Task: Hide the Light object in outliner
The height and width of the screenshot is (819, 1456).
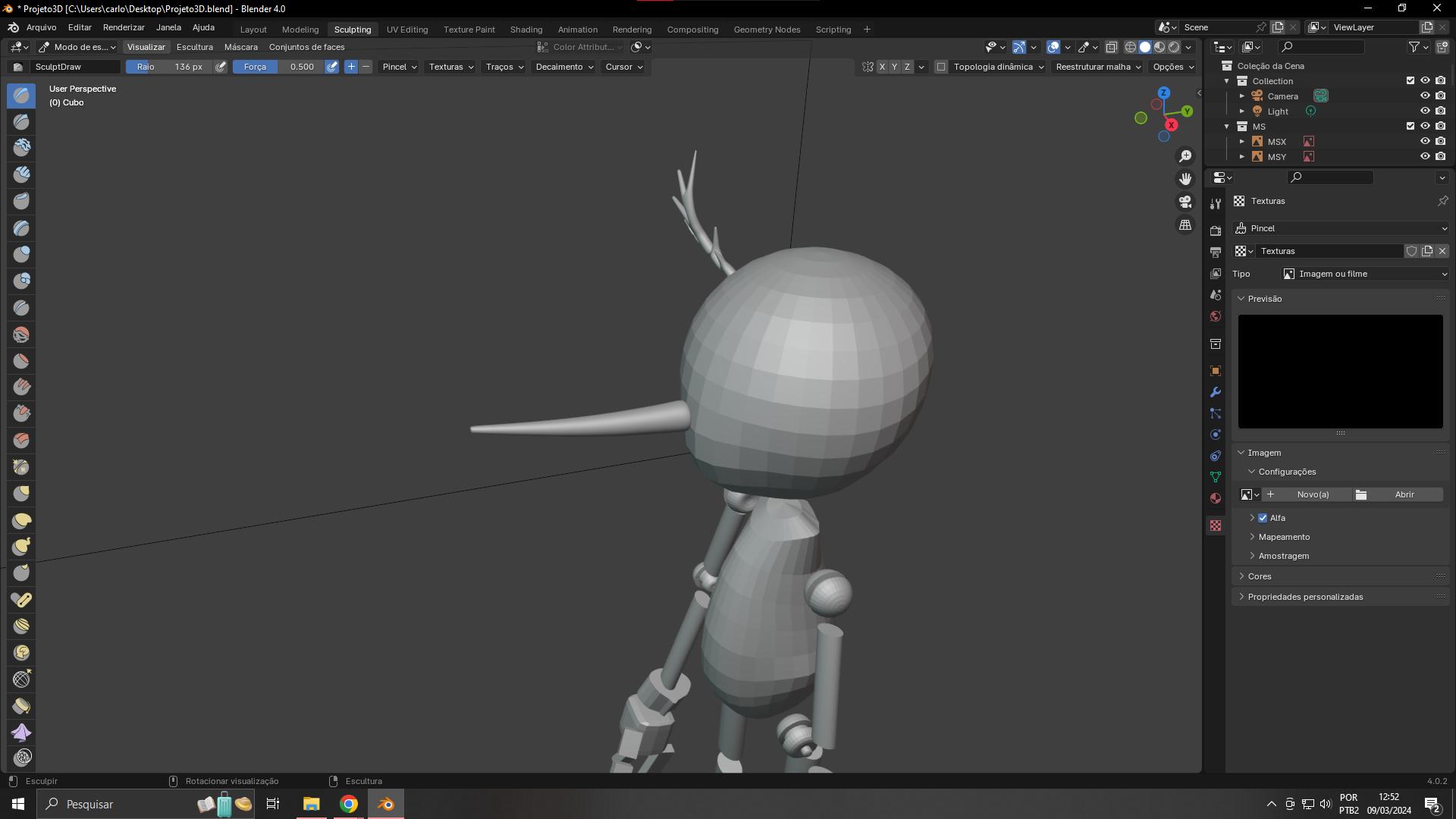Action: 1425,111
